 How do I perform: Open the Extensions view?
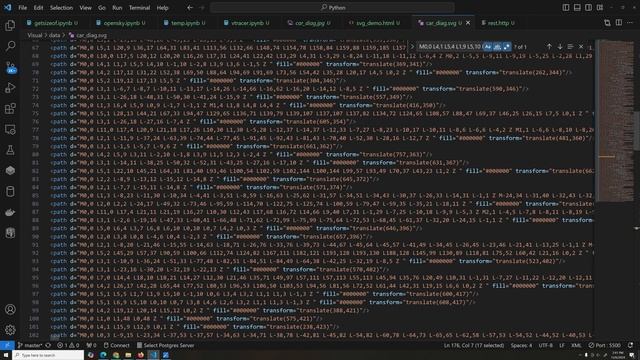click(10, 109)
